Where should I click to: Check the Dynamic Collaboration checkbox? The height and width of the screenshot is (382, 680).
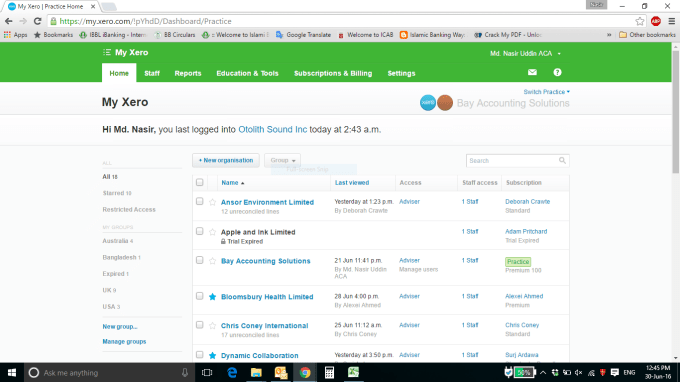click(199, 355)
